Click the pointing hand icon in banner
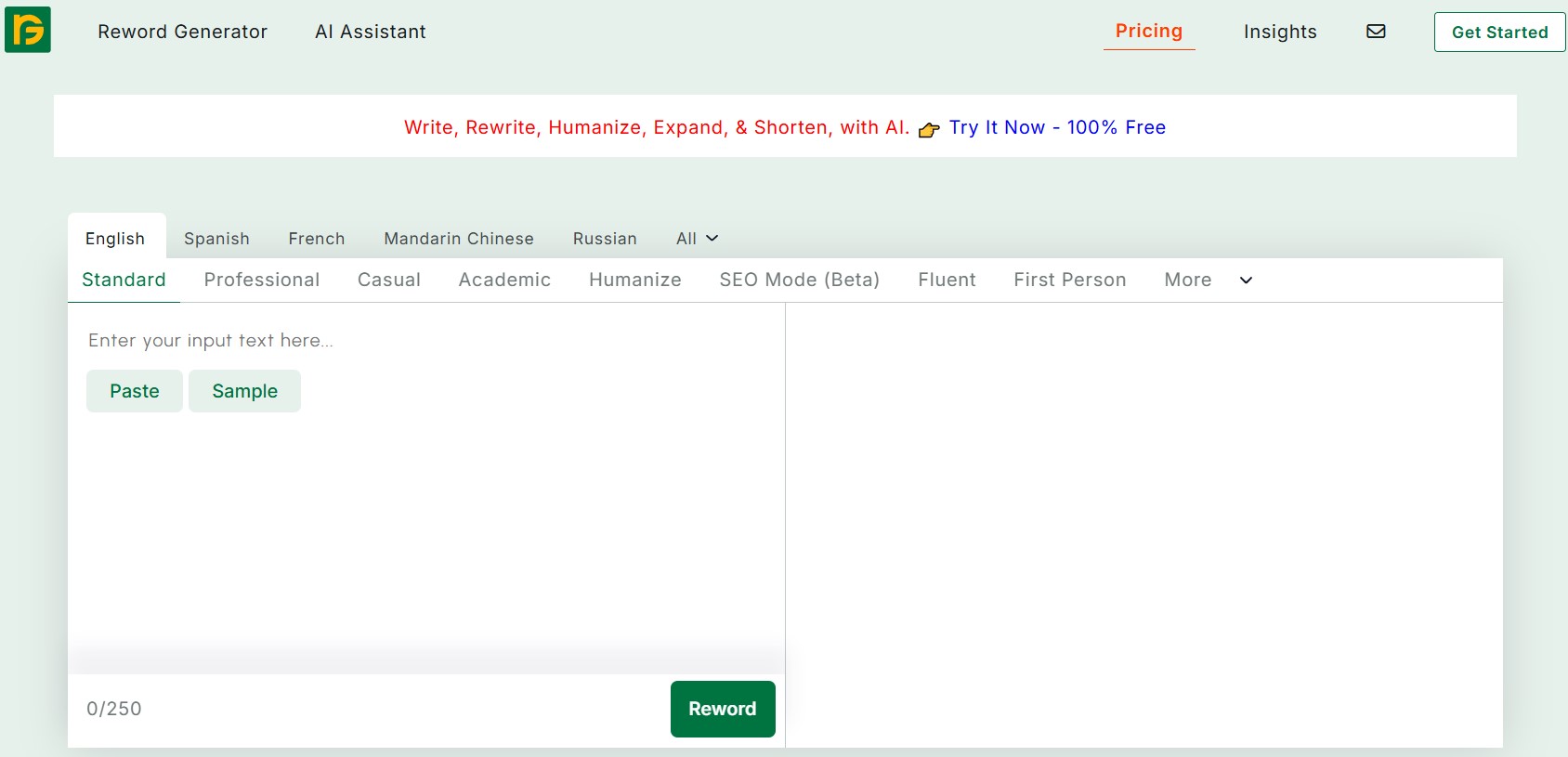The image size is (1568, 757). (x=929, y=130)
